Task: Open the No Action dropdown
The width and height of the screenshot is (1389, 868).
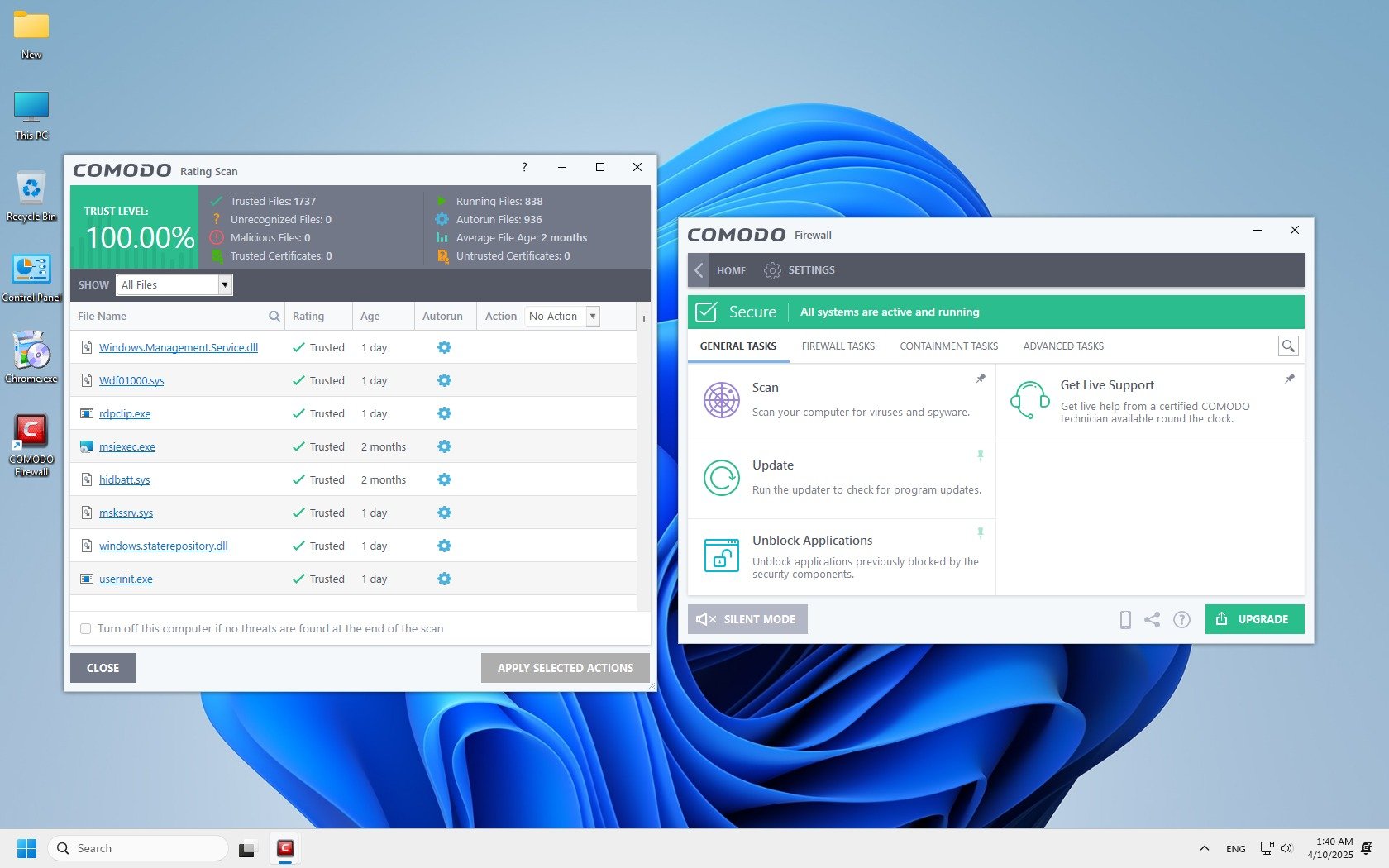Action: click(x=592, y=317)
